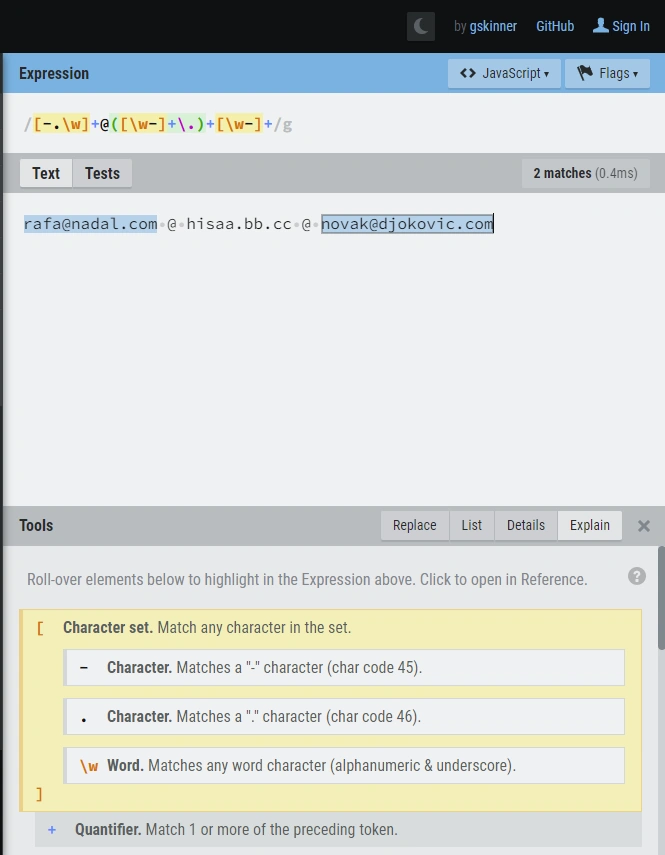Click the "-" character explanation row

click(344, 667)
